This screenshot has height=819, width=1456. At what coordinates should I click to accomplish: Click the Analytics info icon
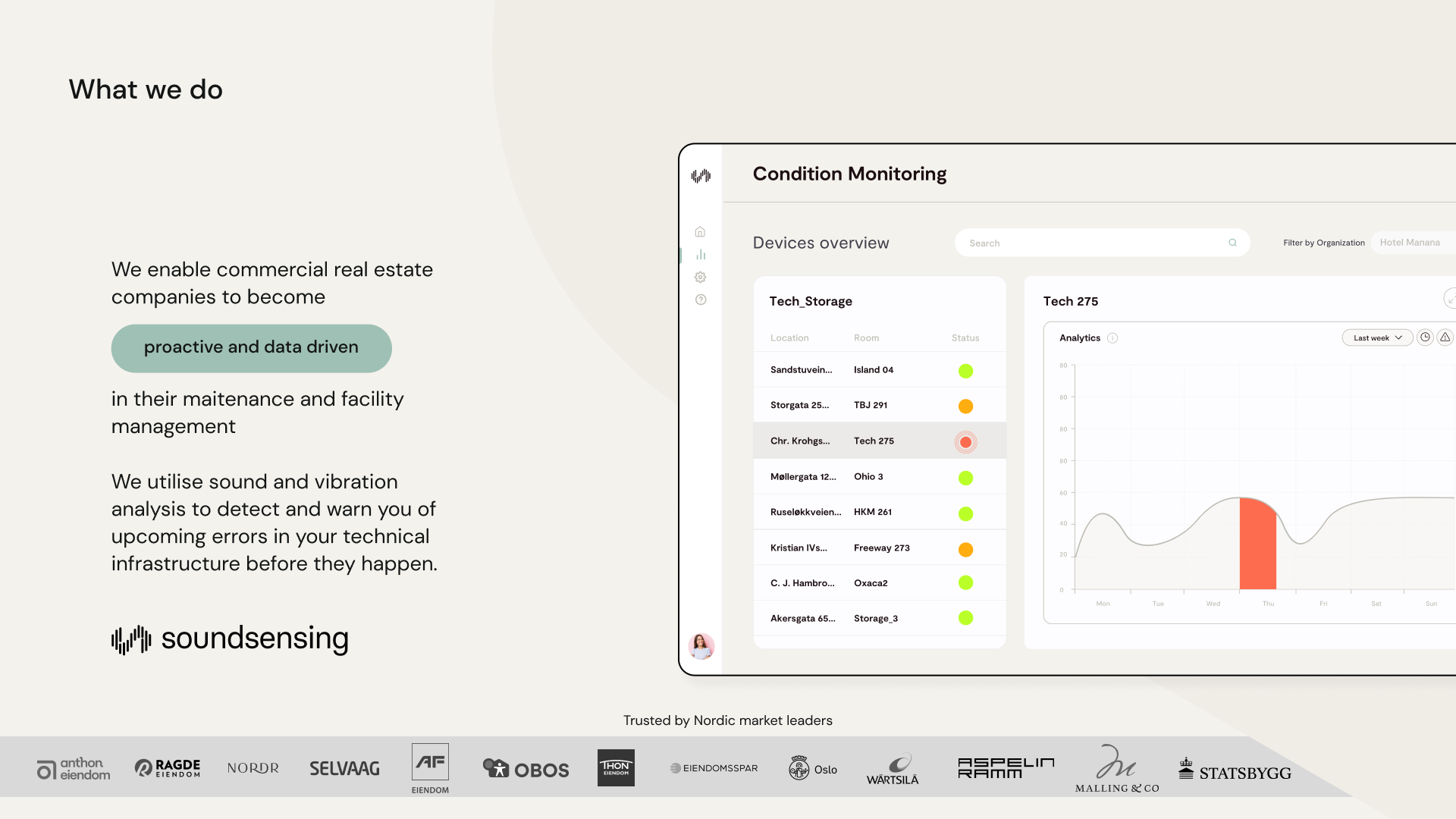tap(1112, 338)
